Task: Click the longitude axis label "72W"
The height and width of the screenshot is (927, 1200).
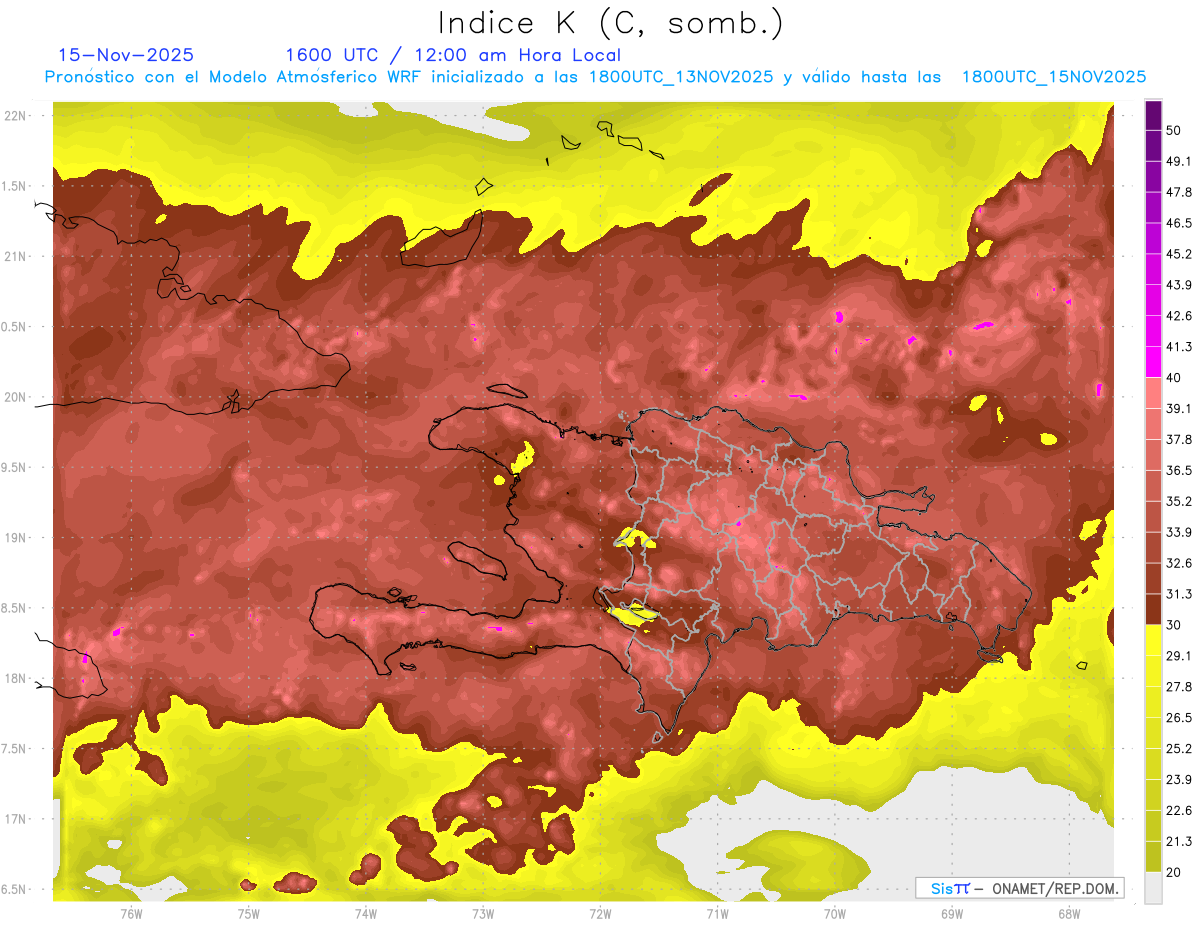Action: [600, 914]
